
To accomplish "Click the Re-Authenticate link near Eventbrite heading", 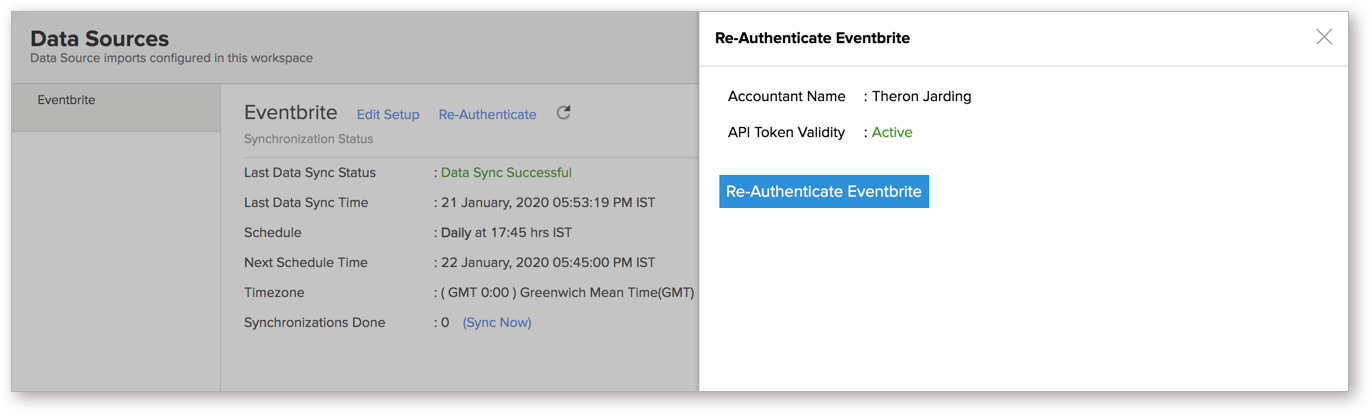I will pyautogui.click(x=487, y=114).
